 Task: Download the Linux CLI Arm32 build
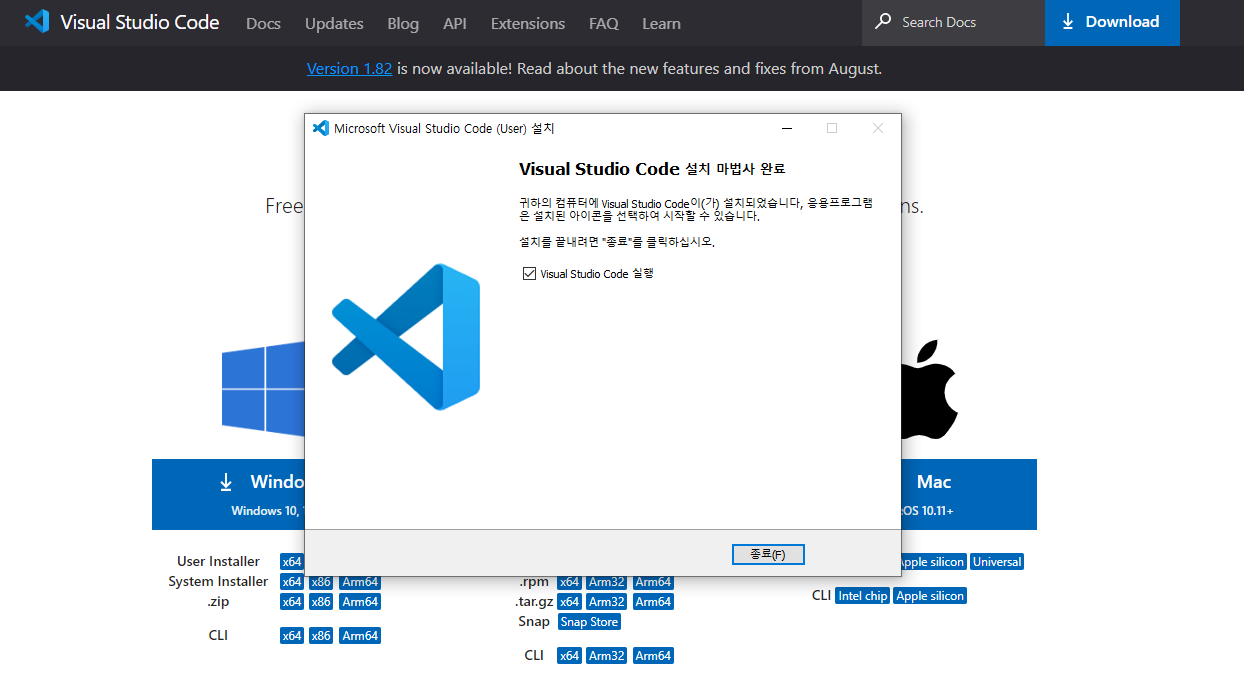[607, 656]
